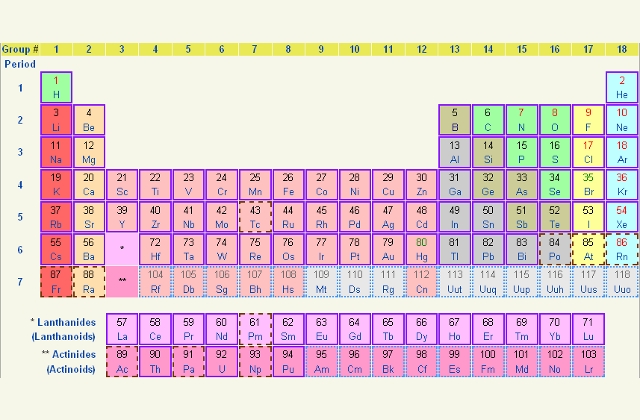Open the Carbon (C) element cell
640x420 pixels.
pos(487,120)
